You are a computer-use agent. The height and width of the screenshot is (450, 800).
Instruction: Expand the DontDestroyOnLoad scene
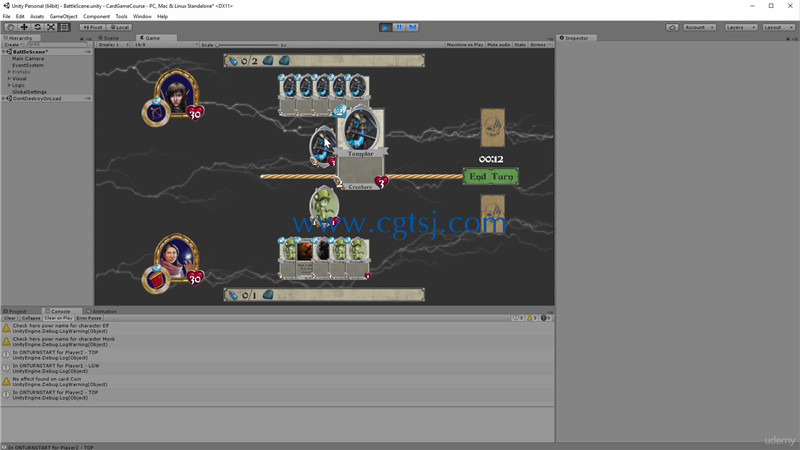pos(4,98)
